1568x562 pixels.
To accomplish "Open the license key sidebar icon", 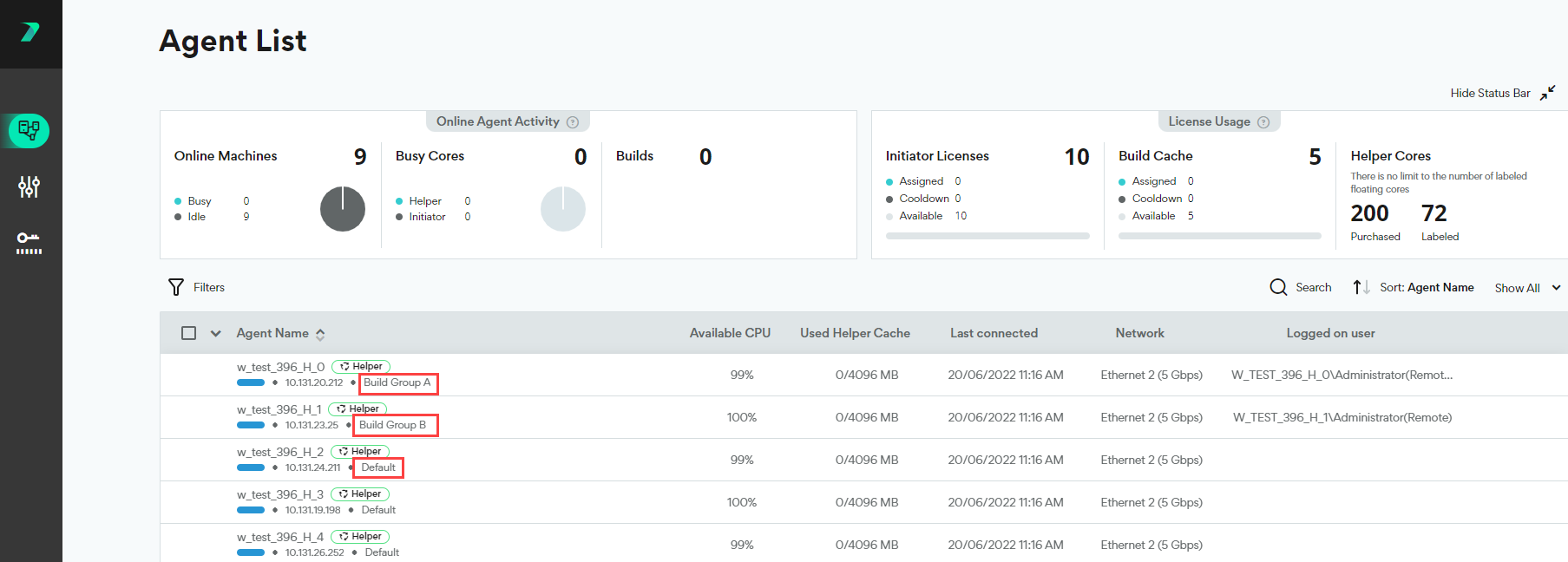I will [29, 242].
